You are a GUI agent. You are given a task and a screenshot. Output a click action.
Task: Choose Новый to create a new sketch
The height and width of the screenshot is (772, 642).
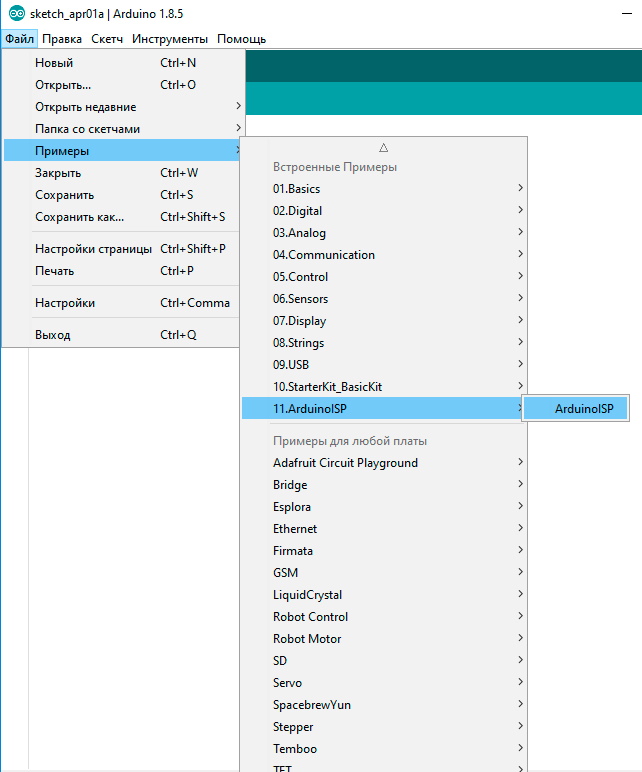(54, 63)
